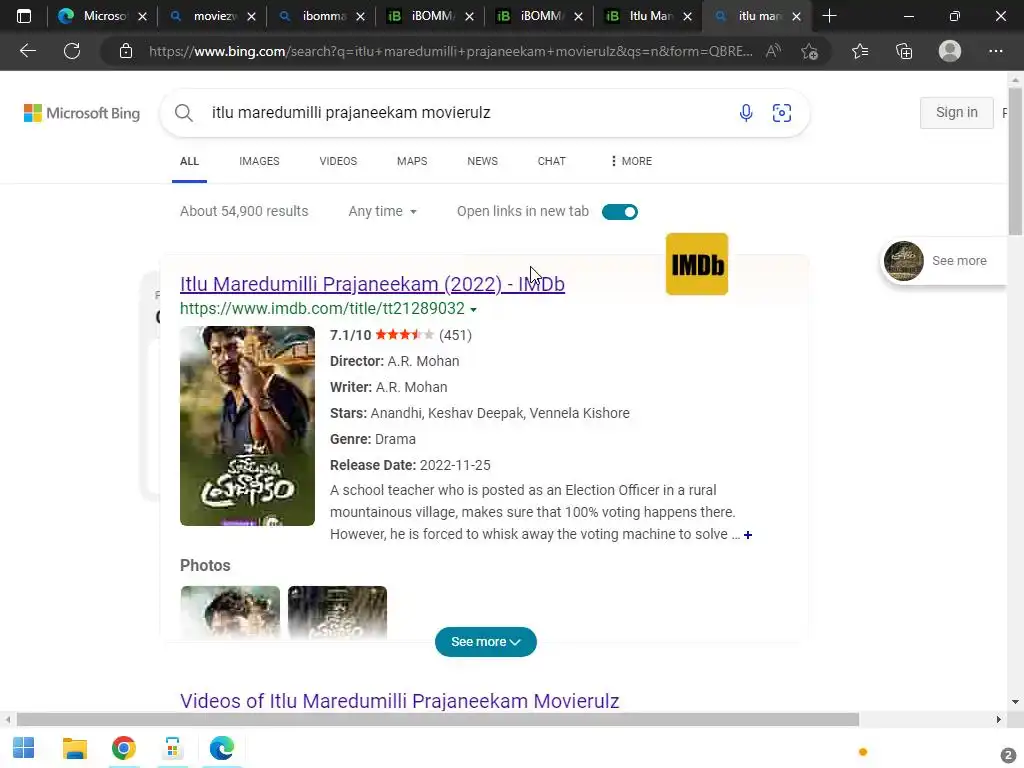Switch to CHAT tab
Image resolution: width=1024 pixels, height=768 pixels.
tap(551, 161)
